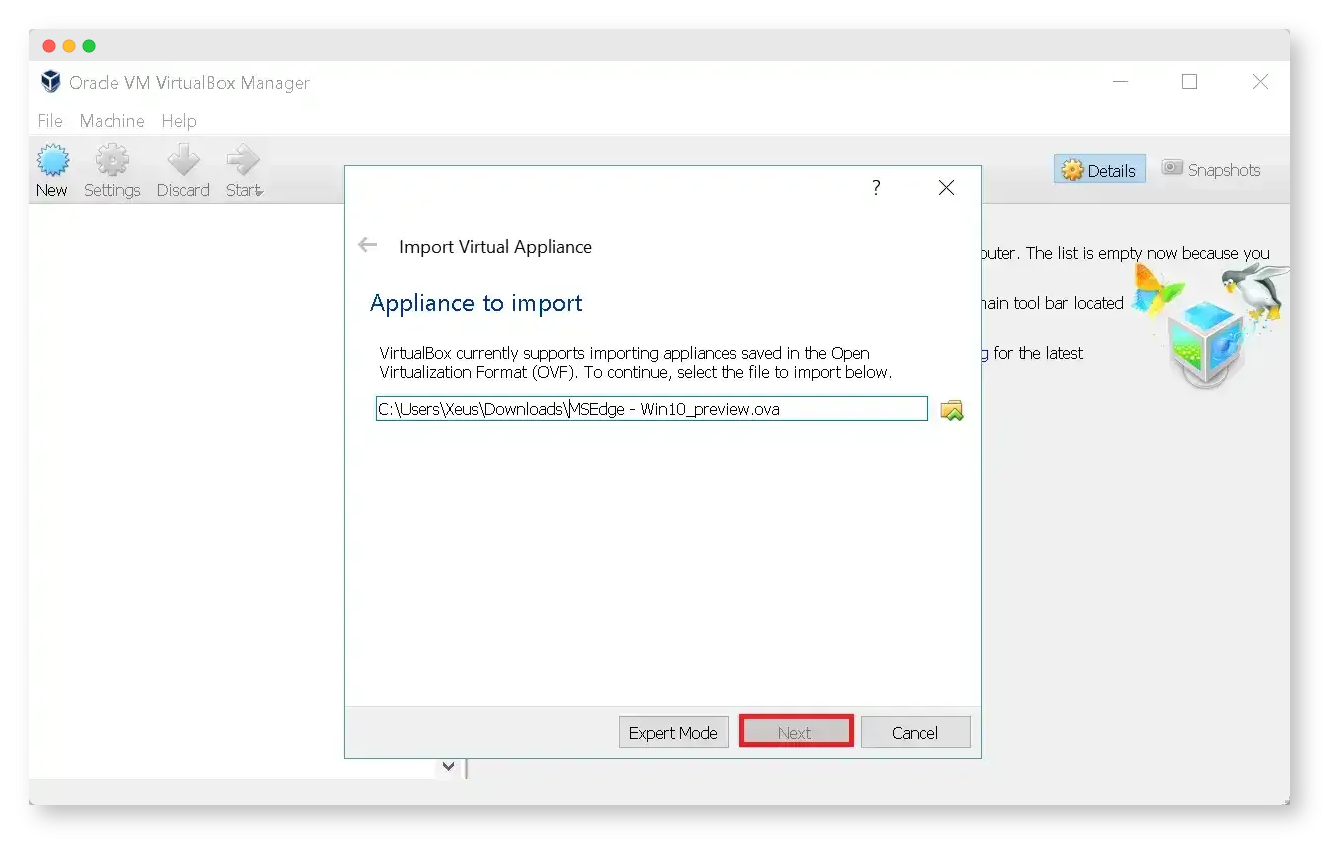Viewport: 1339px width, 854px height.
Task: Click the 'Oracle VM VirtualBox Manager' title text
Action: 189,83
